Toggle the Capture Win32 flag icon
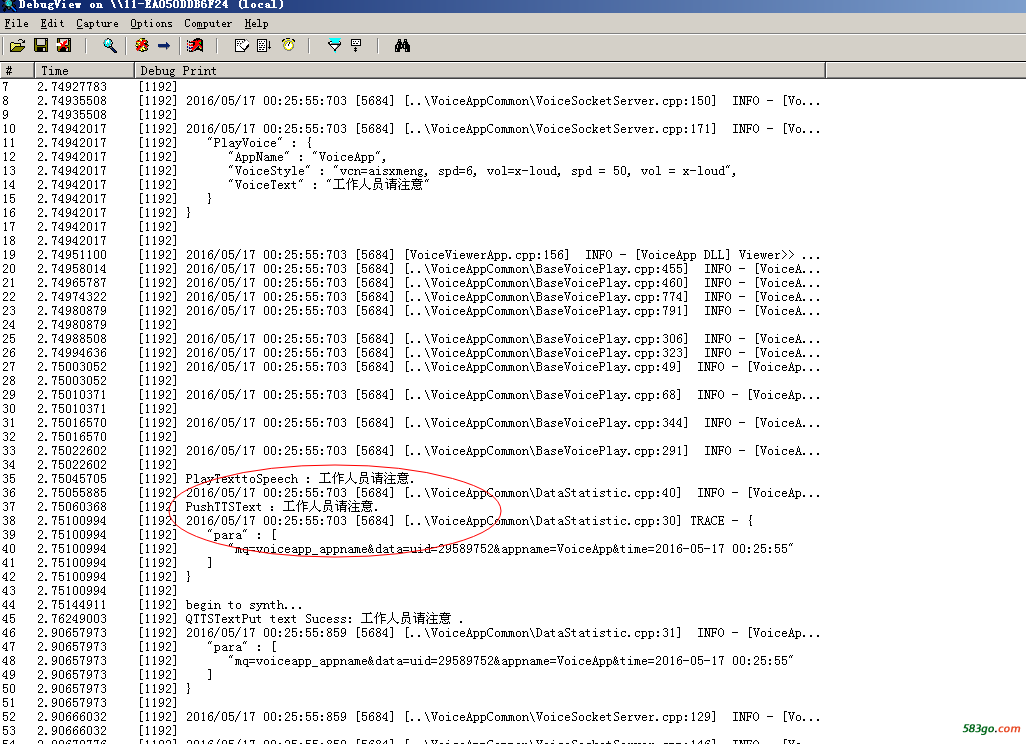 195,45
